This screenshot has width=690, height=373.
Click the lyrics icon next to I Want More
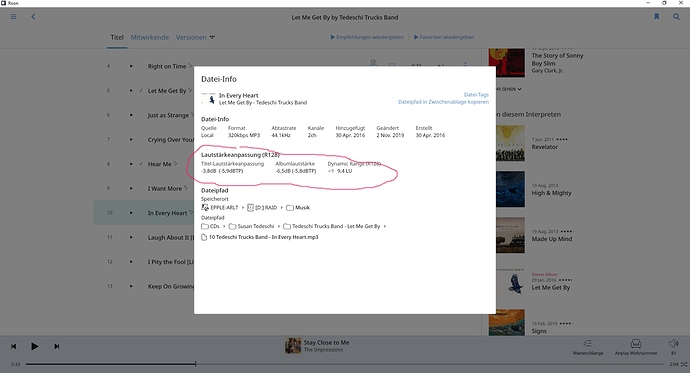tap(186, 188)
